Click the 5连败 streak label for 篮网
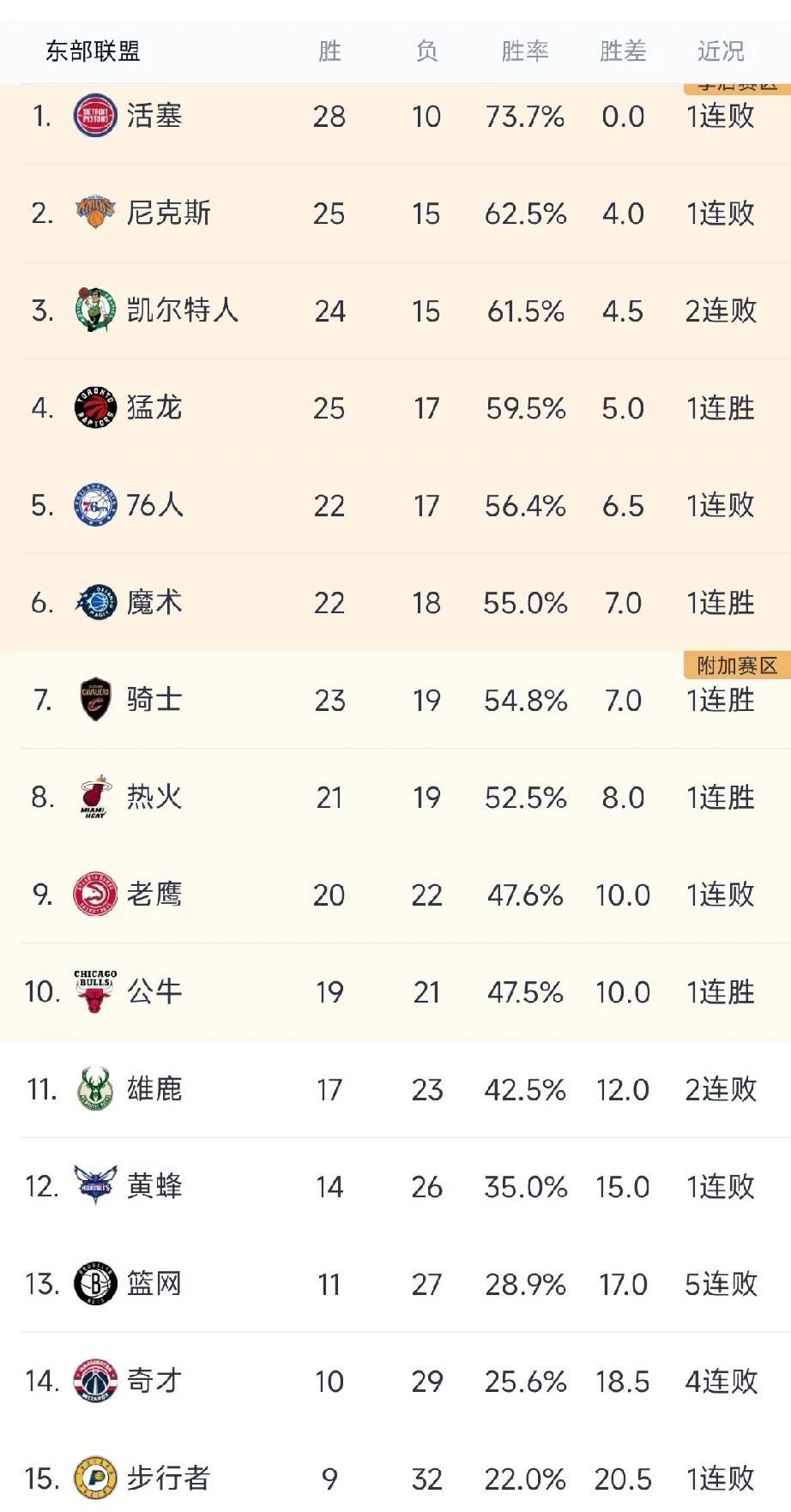This screenshot has height=1512, width=791. tap(719, 1283)
